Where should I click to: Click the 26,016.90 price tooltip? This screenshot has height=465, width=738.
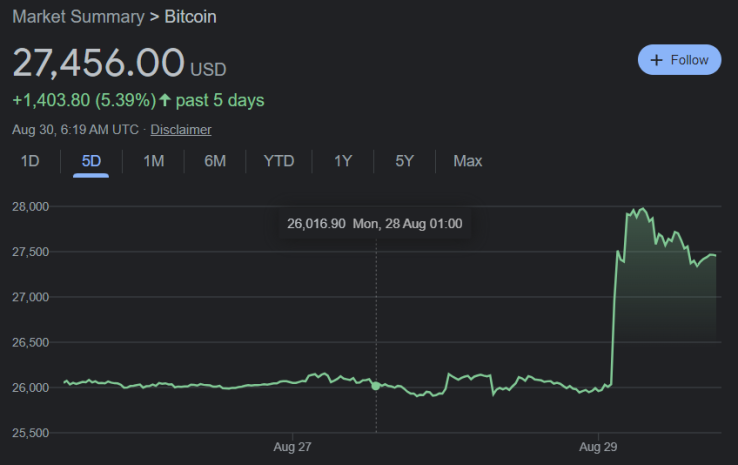(x=375, y=224)
